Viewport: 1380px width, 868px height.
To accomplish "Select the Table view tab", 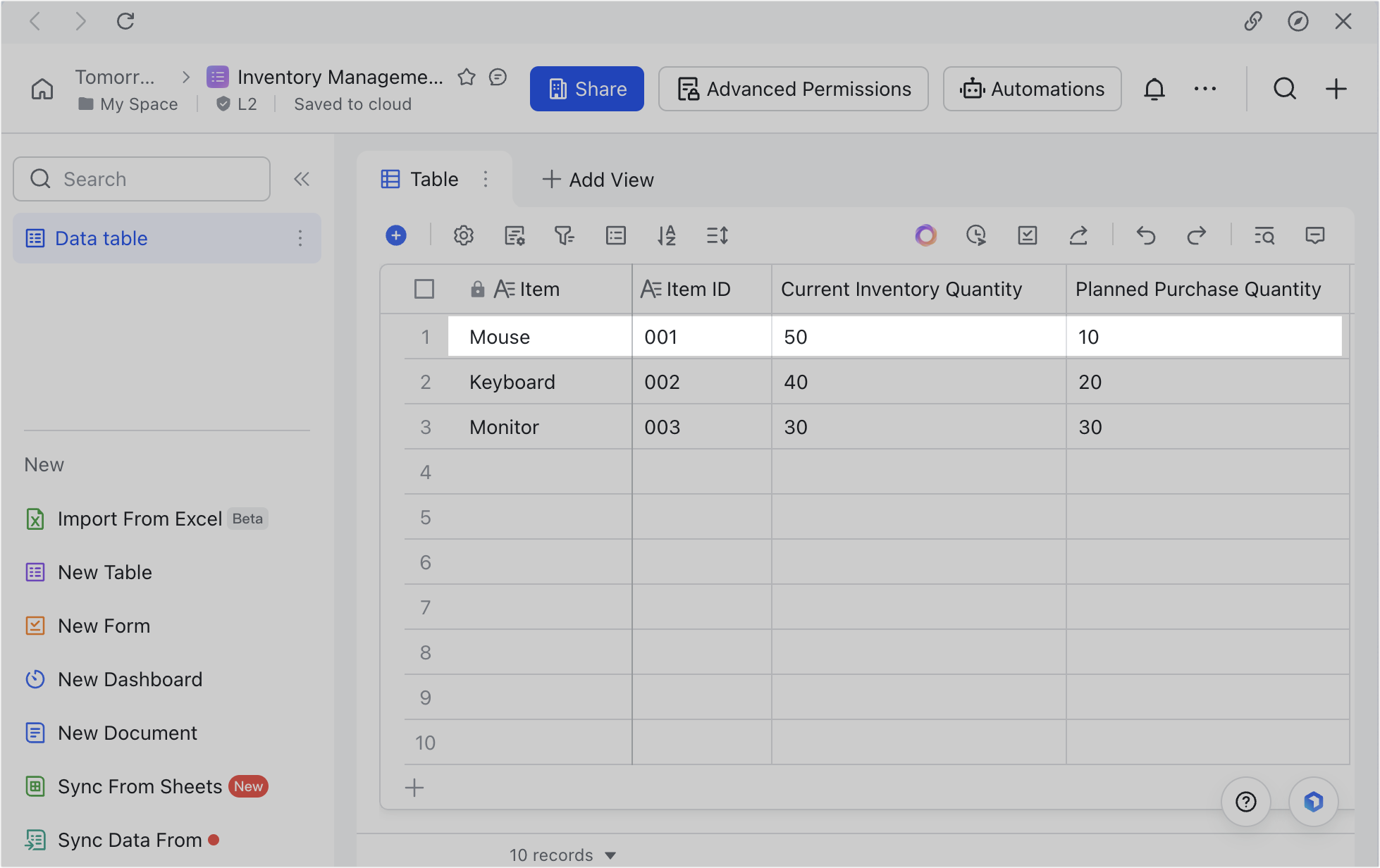I will (x=421, y=179).
